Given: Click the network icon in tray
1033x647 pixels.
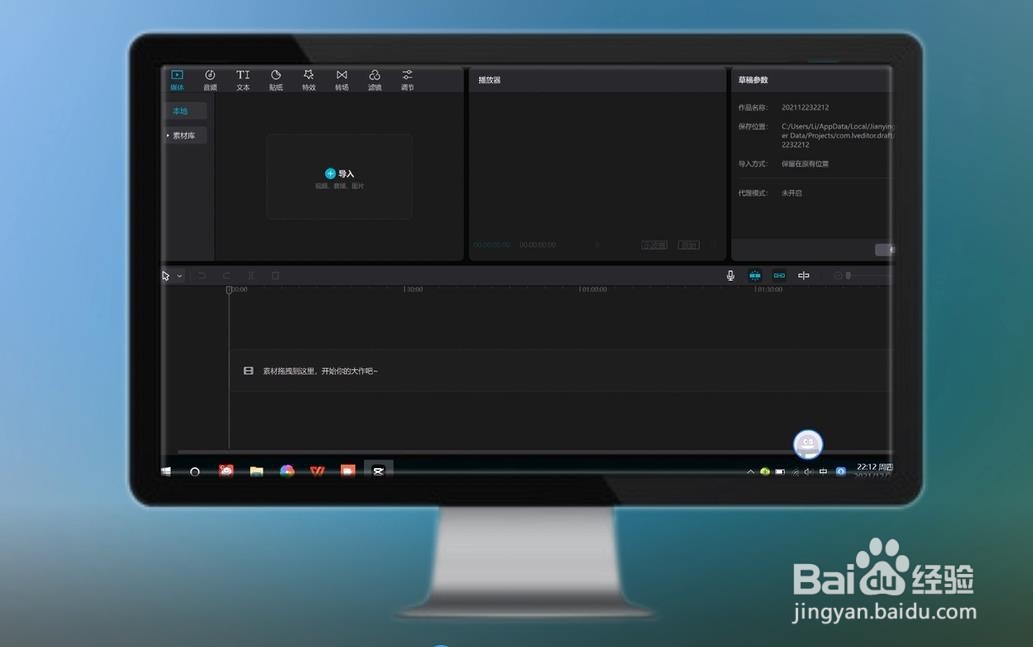Looking at the screenshot, I should (x=795, y=472).
